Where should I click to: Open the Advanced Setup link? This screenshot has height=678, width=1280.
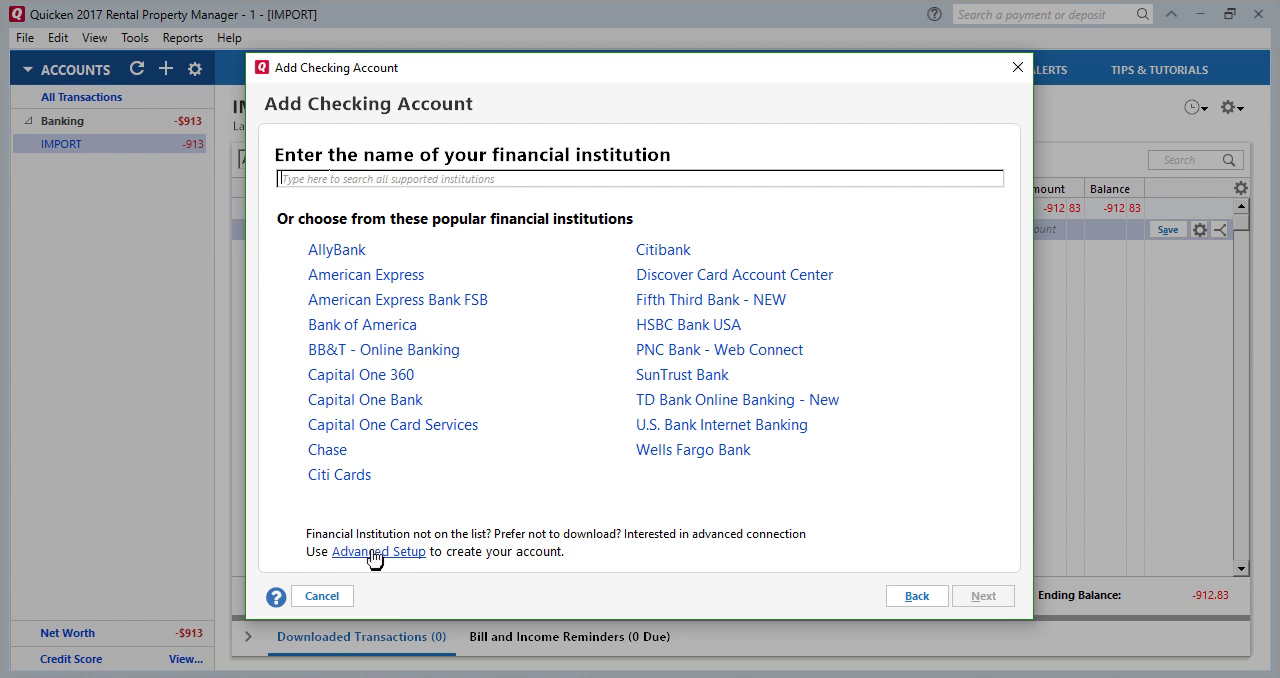tap(379, 552)
